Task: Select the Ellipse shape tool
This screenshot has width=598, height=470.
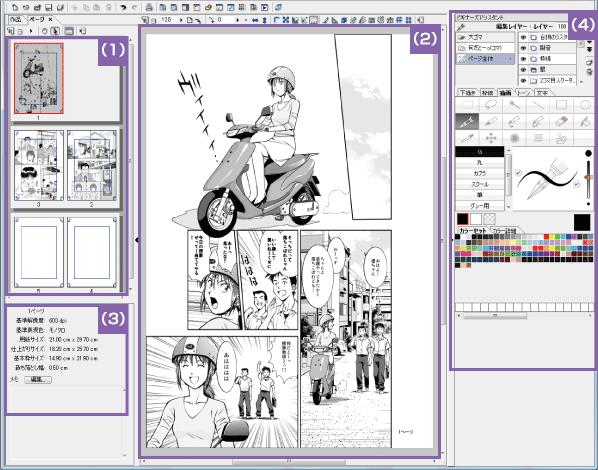Action: (585, 105)
